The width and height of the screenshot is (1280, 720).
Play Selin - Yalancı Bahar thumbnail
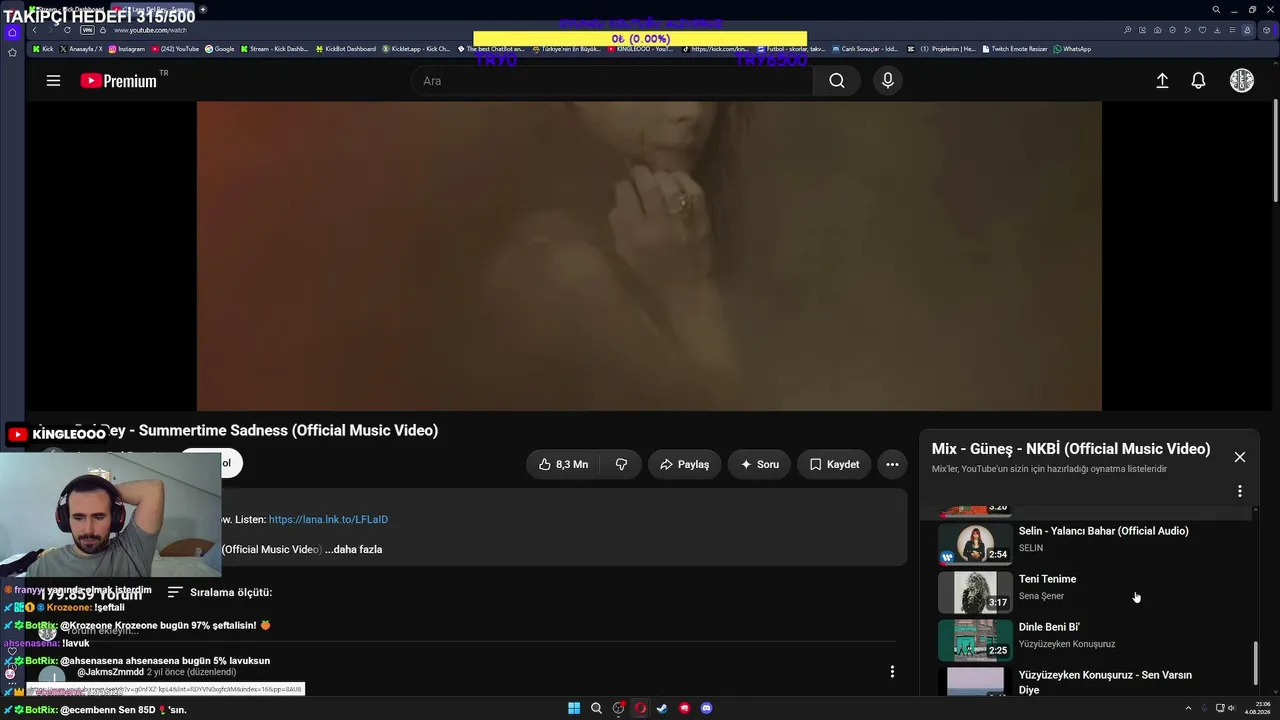tap(975, 545)
